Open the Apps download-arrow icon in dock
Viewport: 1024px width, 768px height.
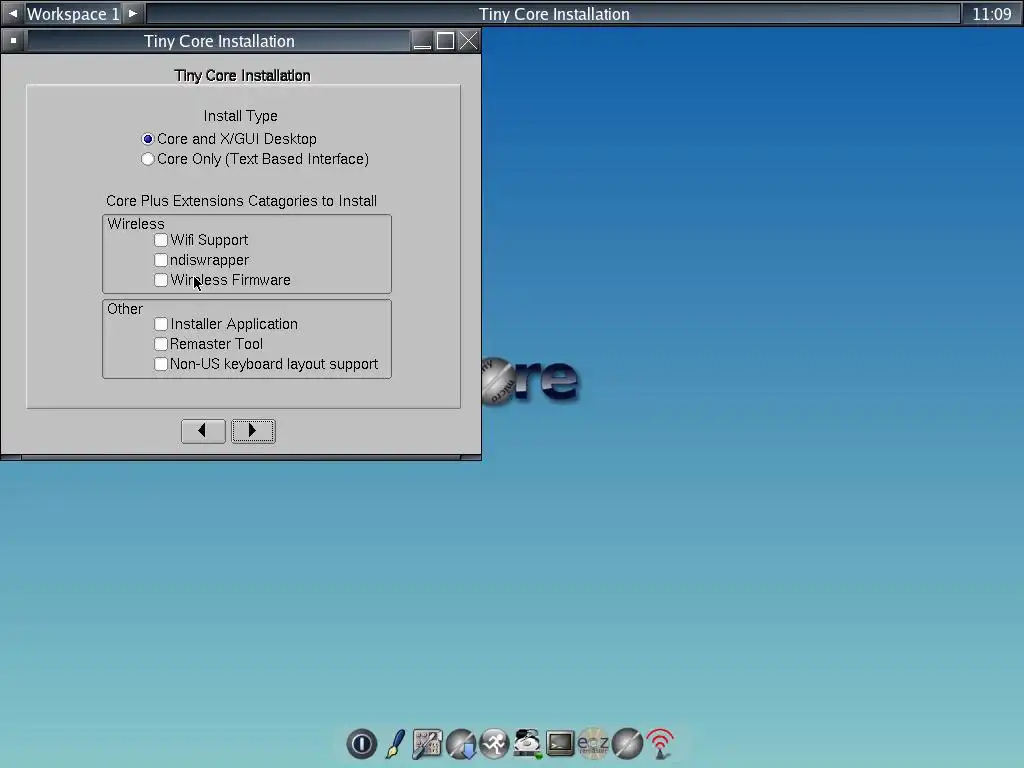(461, 744)
